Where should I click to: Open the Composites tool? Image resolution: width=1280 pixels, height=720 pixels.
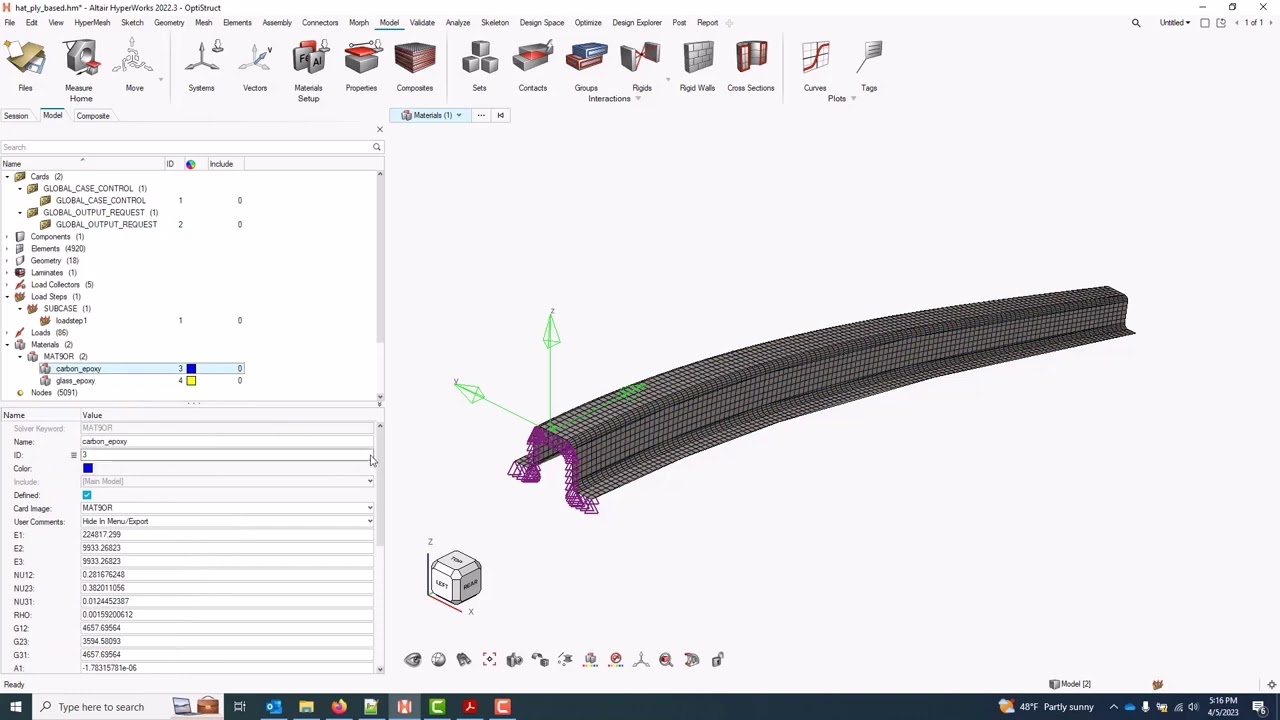point(414,67)
